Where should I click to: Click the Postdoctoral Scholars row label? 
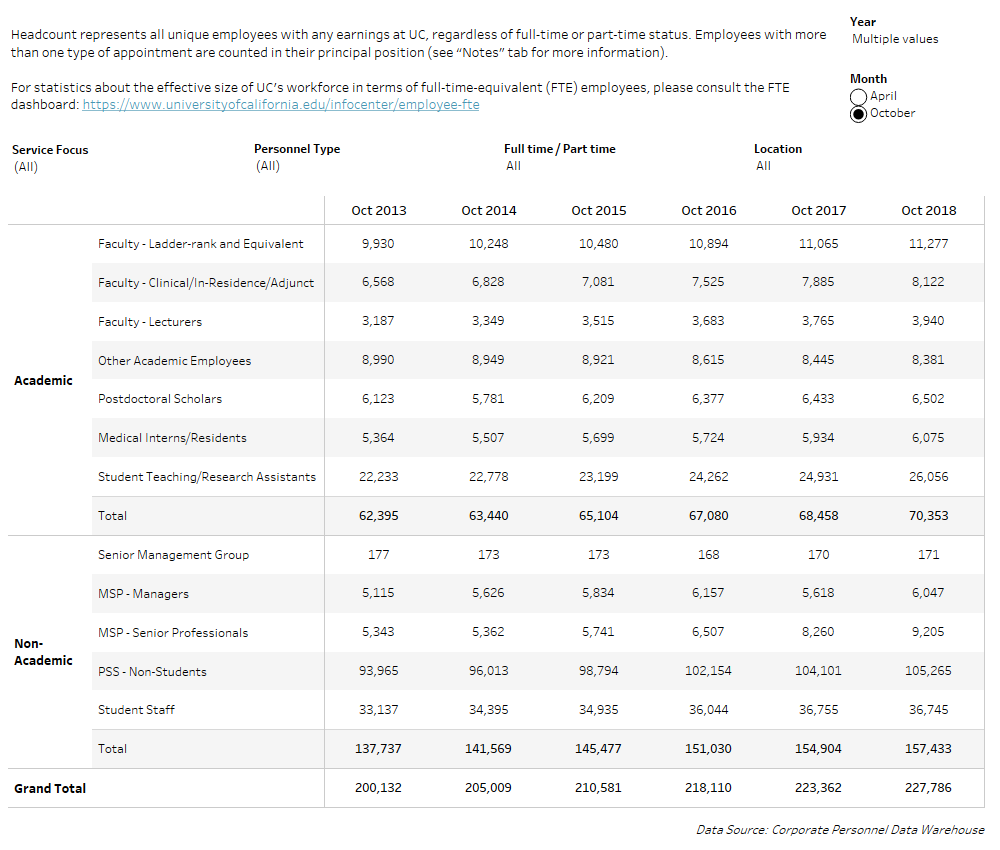coord(160,399)
